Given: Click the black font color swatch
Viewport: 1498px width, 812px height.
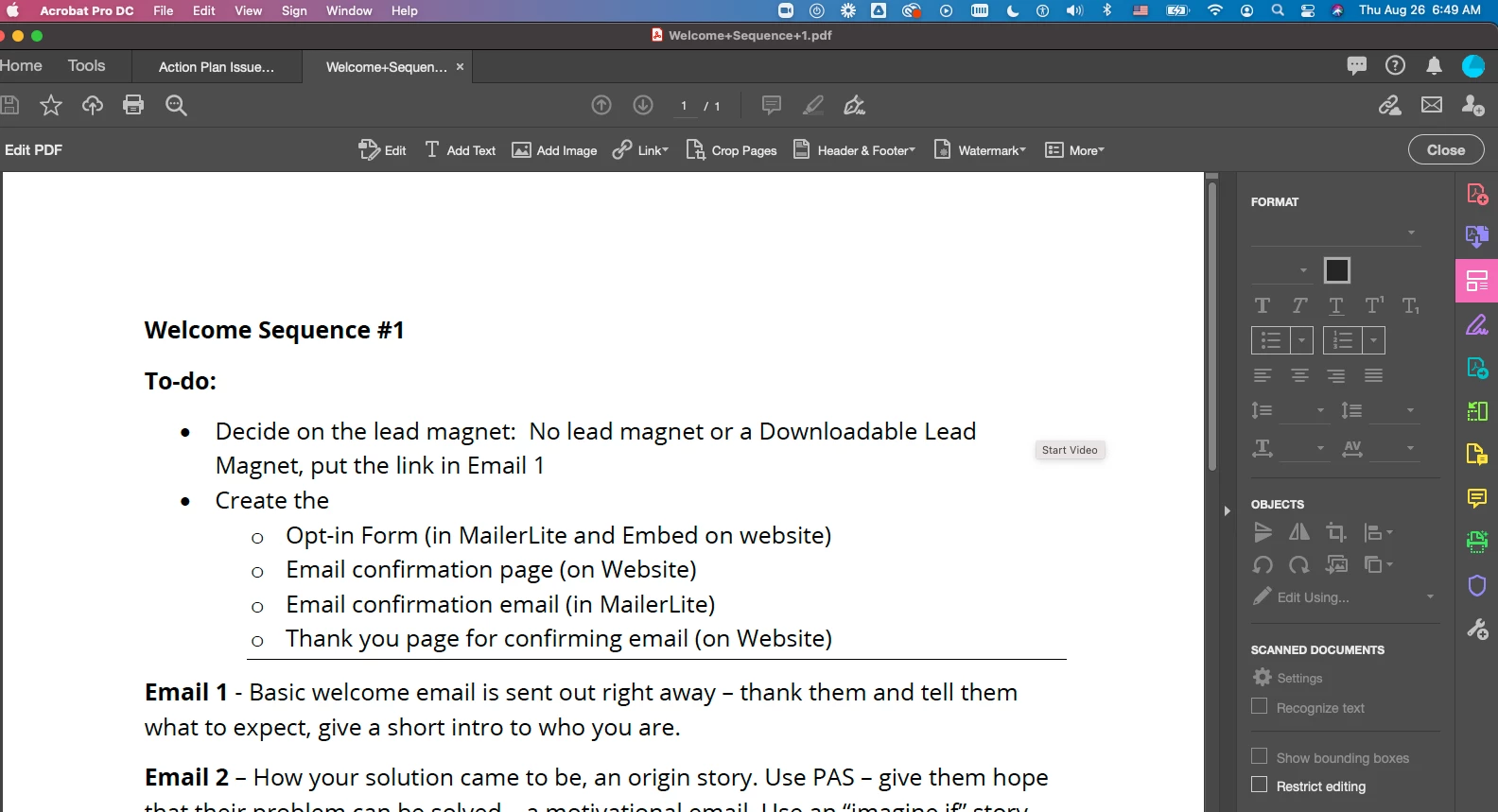Looking at the screenshot, I should (x=1336, y=270).
